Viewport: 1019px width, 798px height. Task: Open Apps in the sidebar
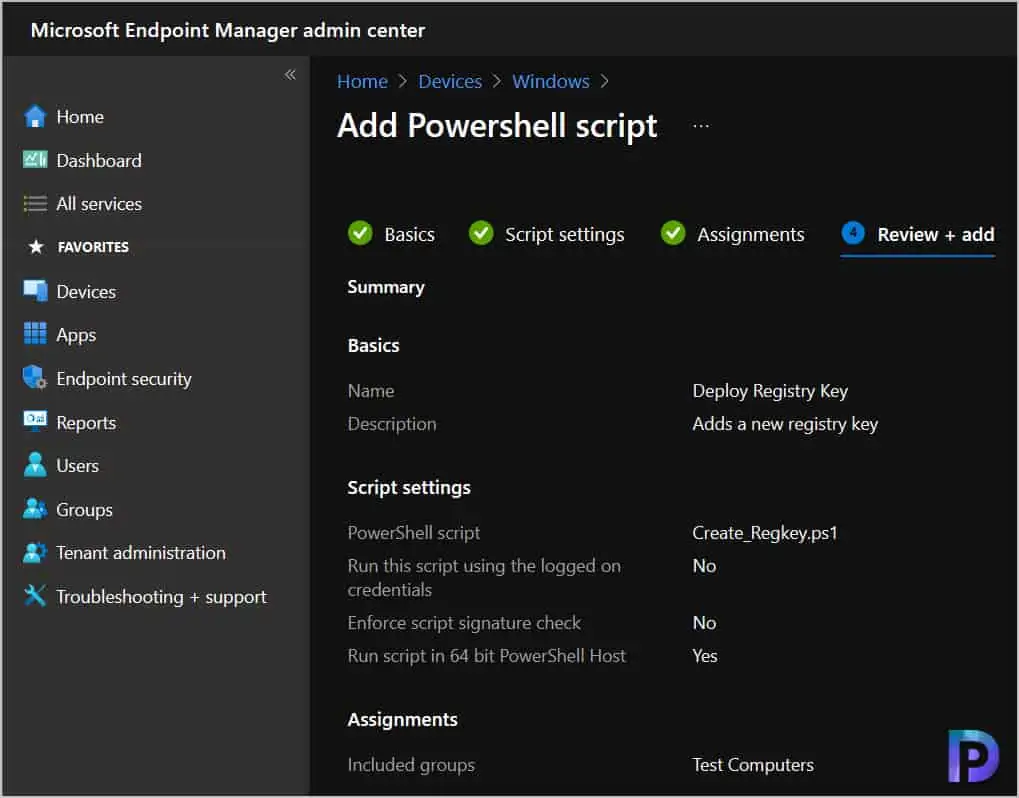tap(76, 335)
